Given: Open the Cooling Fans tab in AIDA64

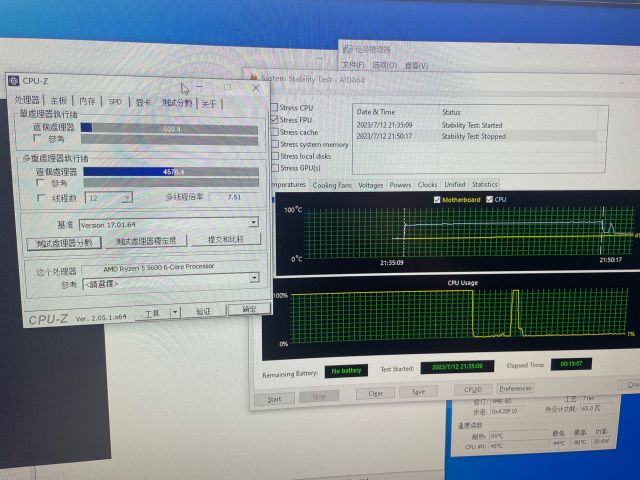Looking at the screenshot, I should coord(332,185).
